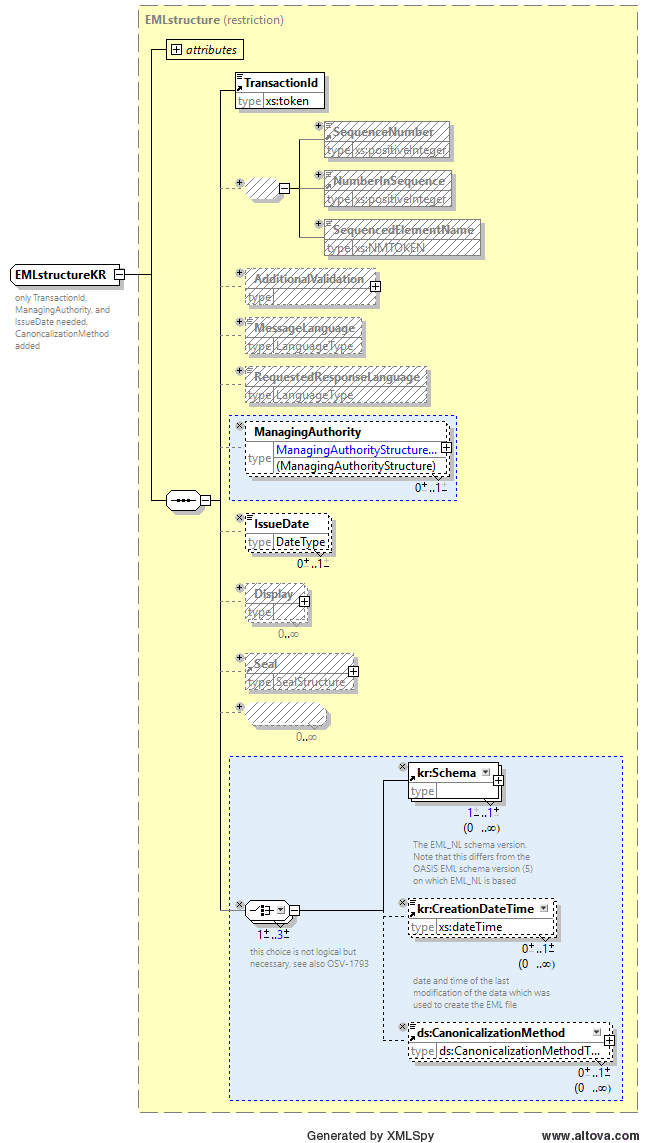Click the Generated by XMLSpy text
This screenshot has width=648, height=1143.
click(x=370, y=1135)
